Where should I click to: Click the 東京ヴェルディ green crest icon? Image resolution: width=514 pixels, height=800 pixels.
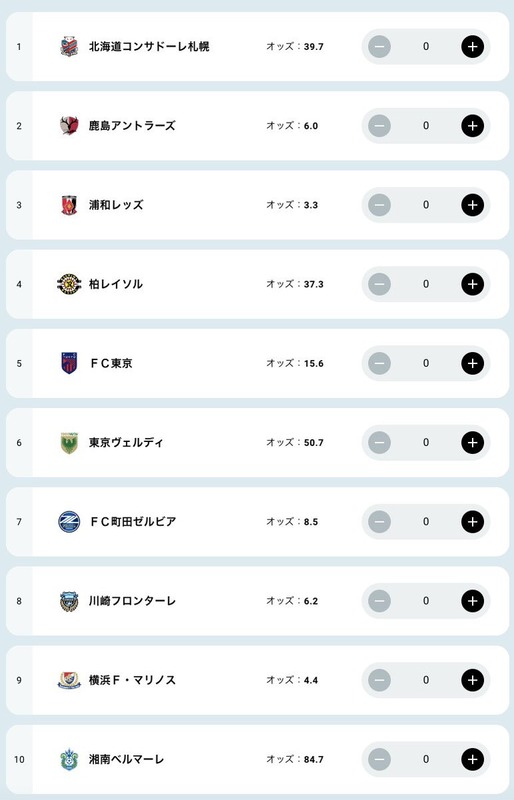(x=69, y=443)
